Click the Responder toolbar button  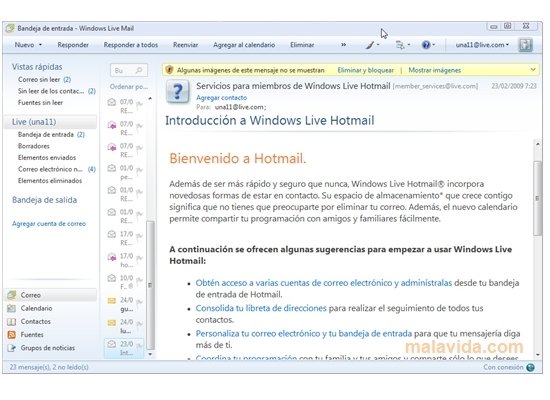coord(73,45)
